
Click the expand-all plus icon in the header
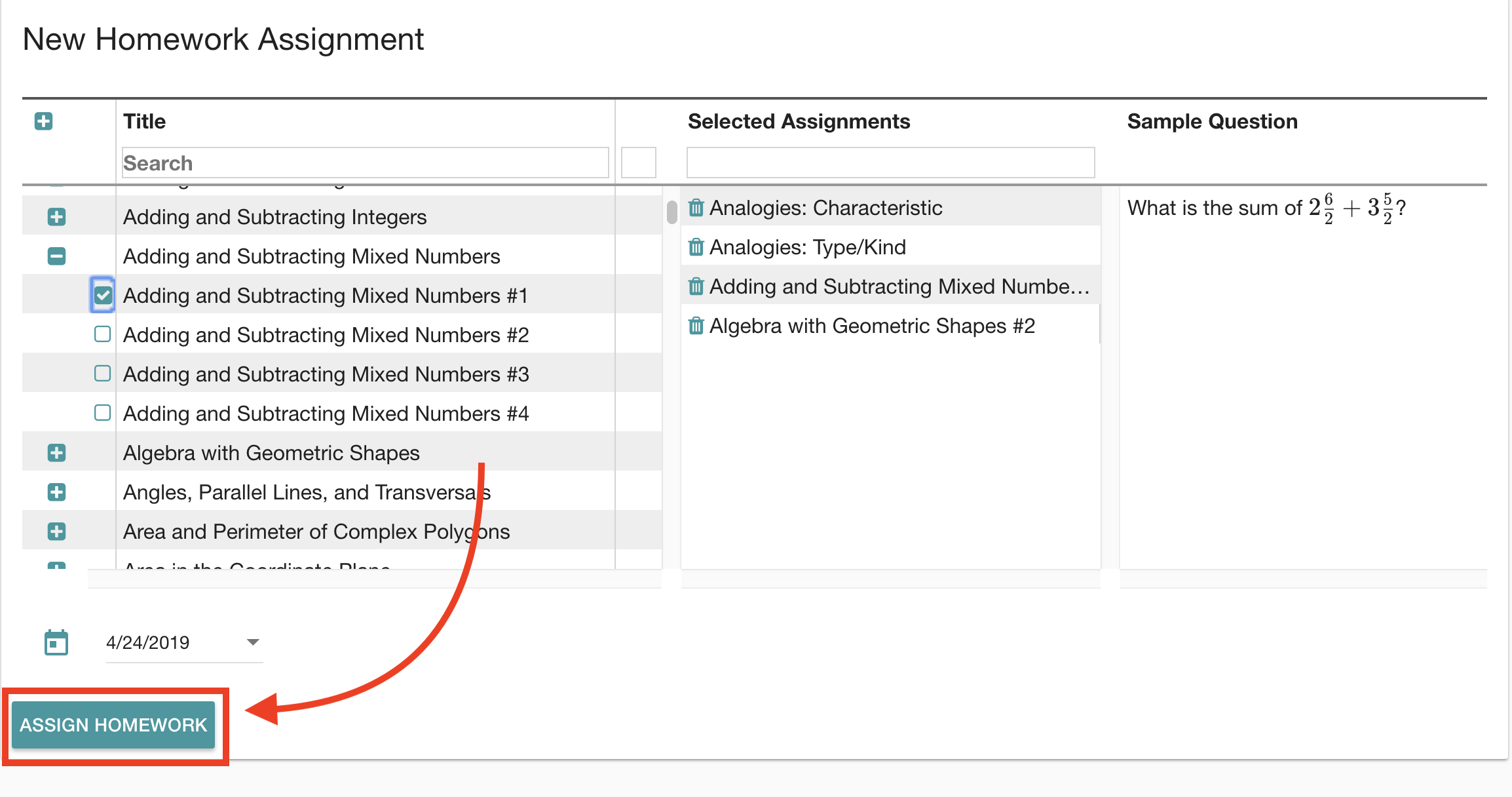[44, 121]
